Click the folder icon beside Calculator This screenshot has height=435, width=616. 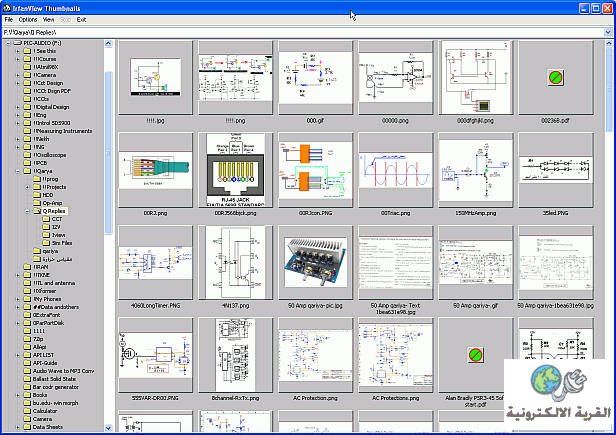pos(27,411)
